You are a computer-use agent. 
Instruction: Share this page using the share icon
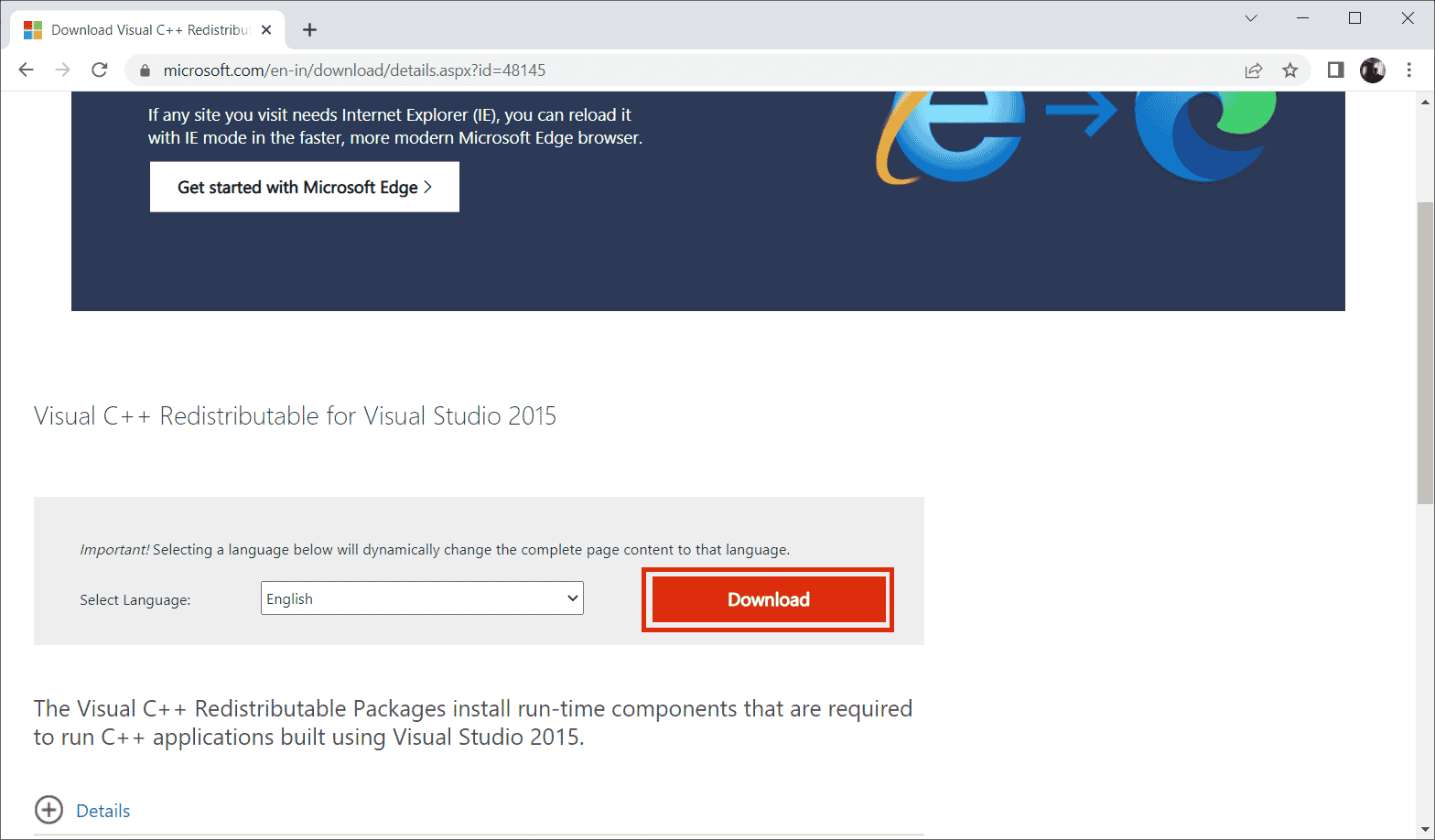pyautogui.click(x=1253, y=70)
